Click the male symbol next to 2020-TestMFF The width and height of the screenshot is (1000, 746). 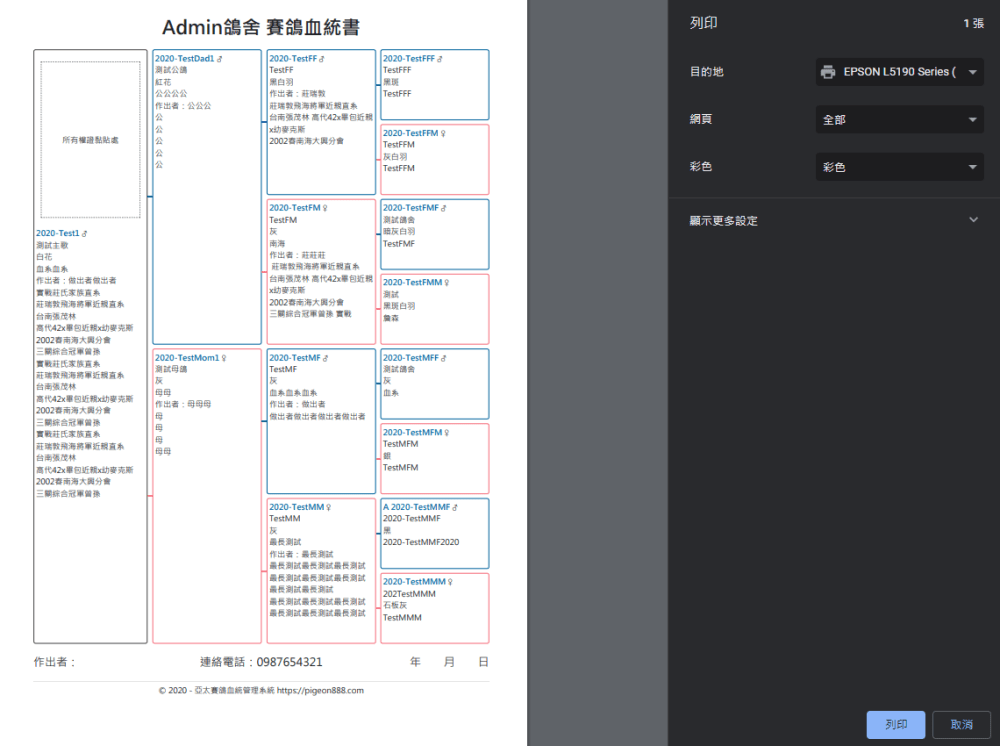pyautogui.click(x=444, y=359)
